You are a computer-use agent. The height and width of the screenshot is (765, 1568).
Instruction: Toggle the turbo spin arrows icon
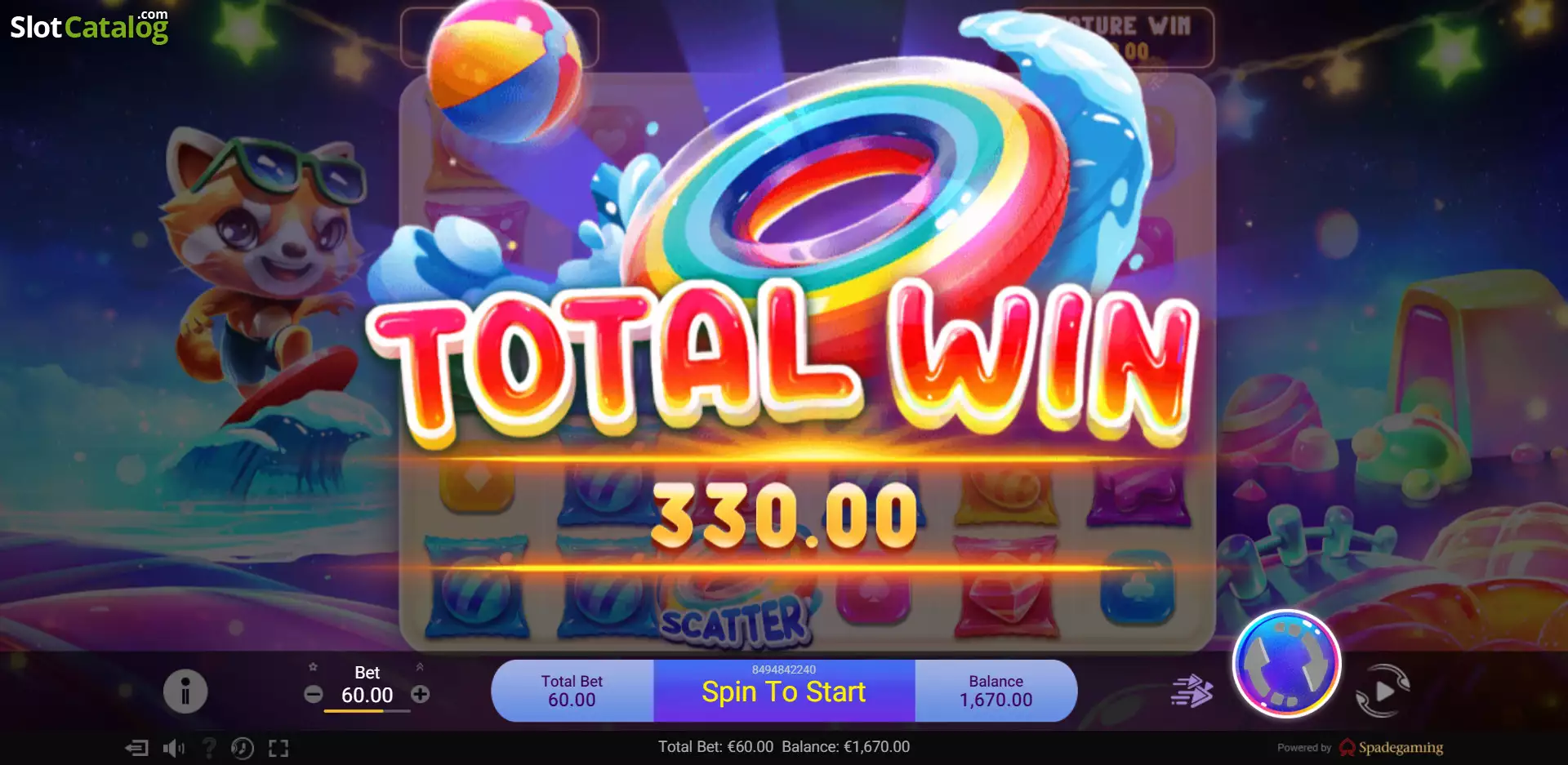point(1192,692)
